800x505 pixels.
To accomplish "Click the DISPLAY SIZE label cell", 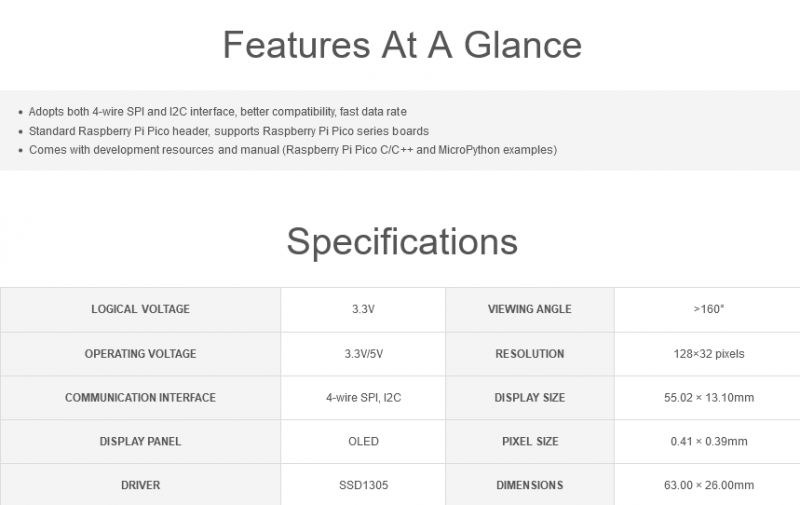I will point(529,397).
